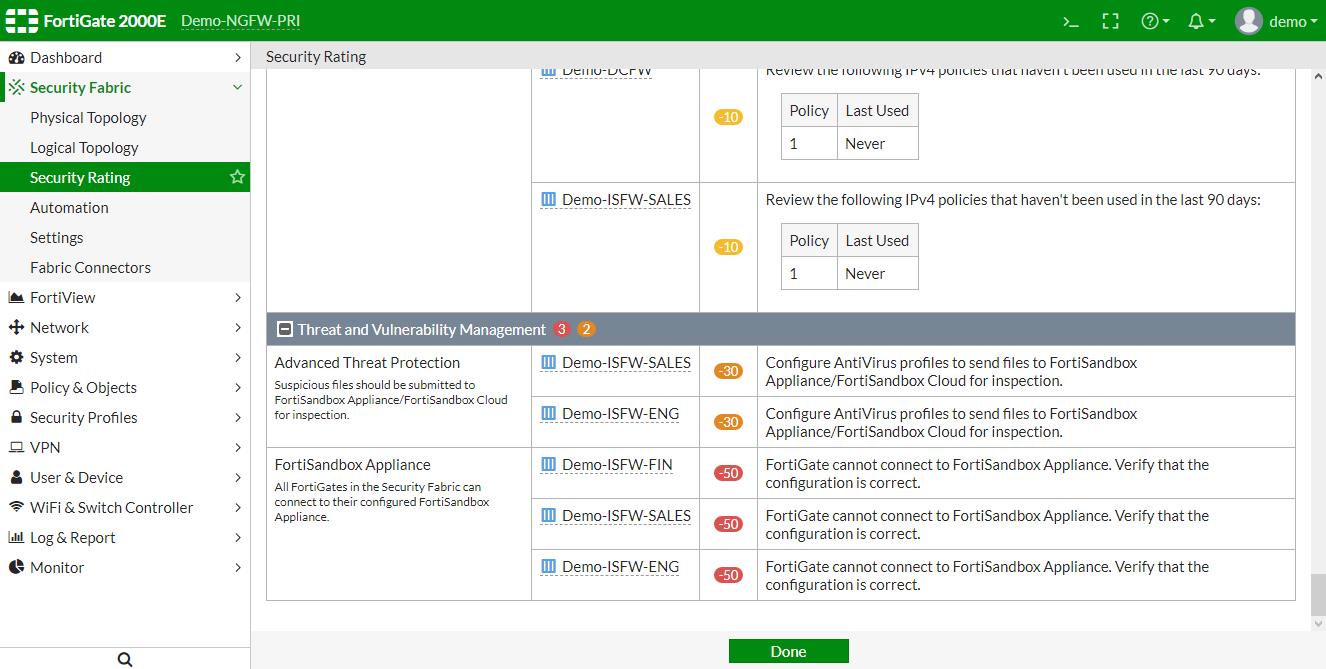Open the help question mark menu

(1155, 21)
